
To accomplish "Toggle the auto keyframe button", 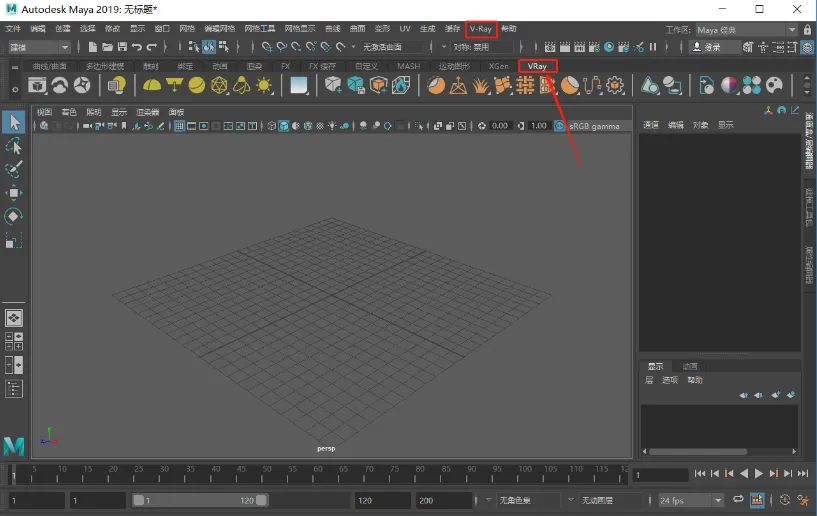I will pyautogui.click(x=785, y=499).
